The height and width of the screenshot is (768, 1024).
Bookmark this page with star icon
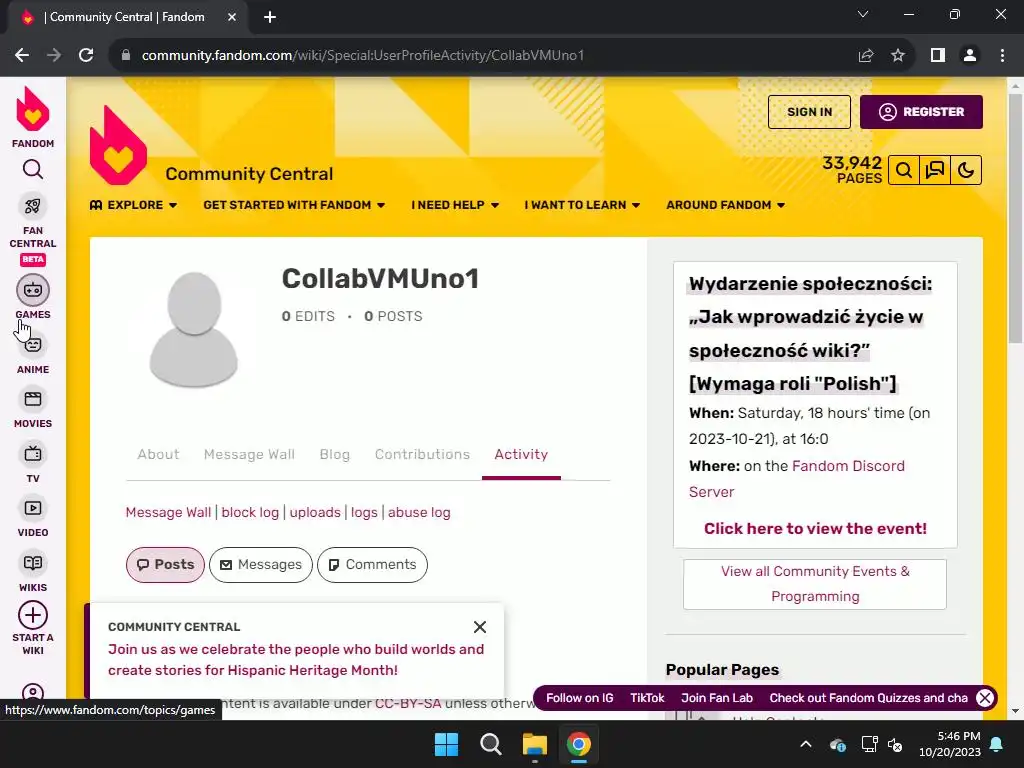pyautogui.click(x=898, y=56)
